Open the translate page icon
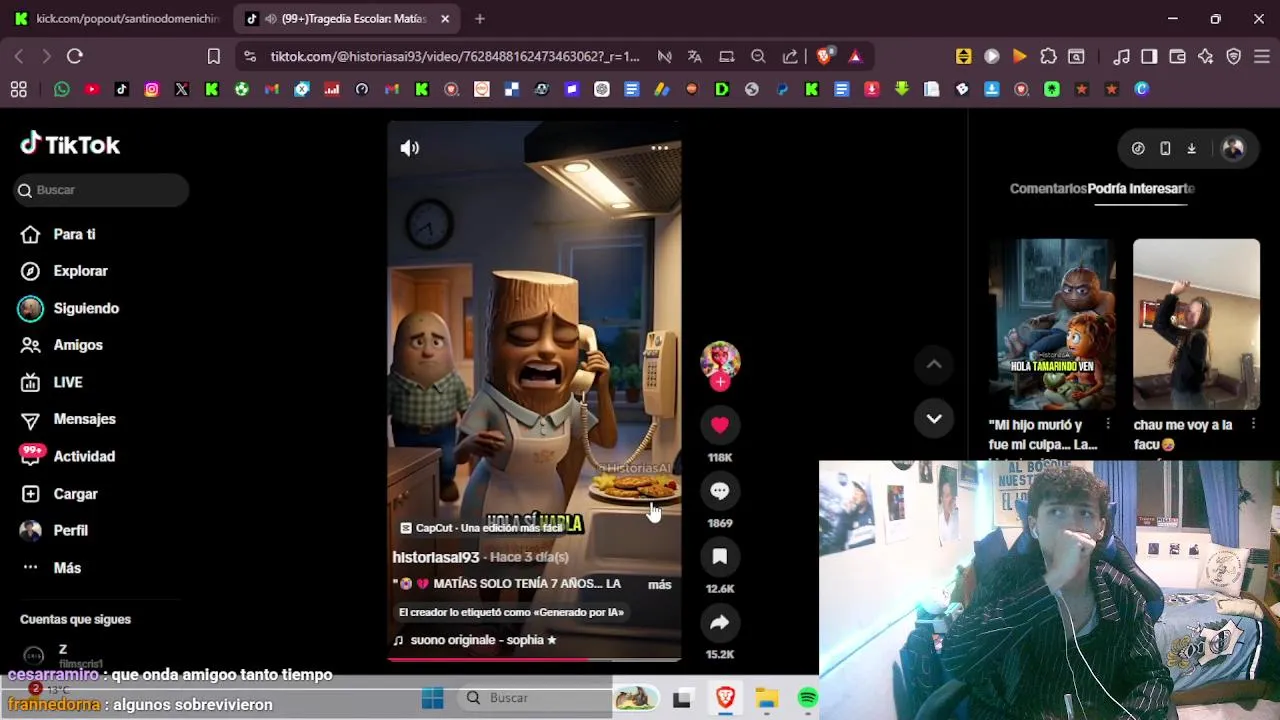This screenshot has height=720, width=1280. coord(695,56)
